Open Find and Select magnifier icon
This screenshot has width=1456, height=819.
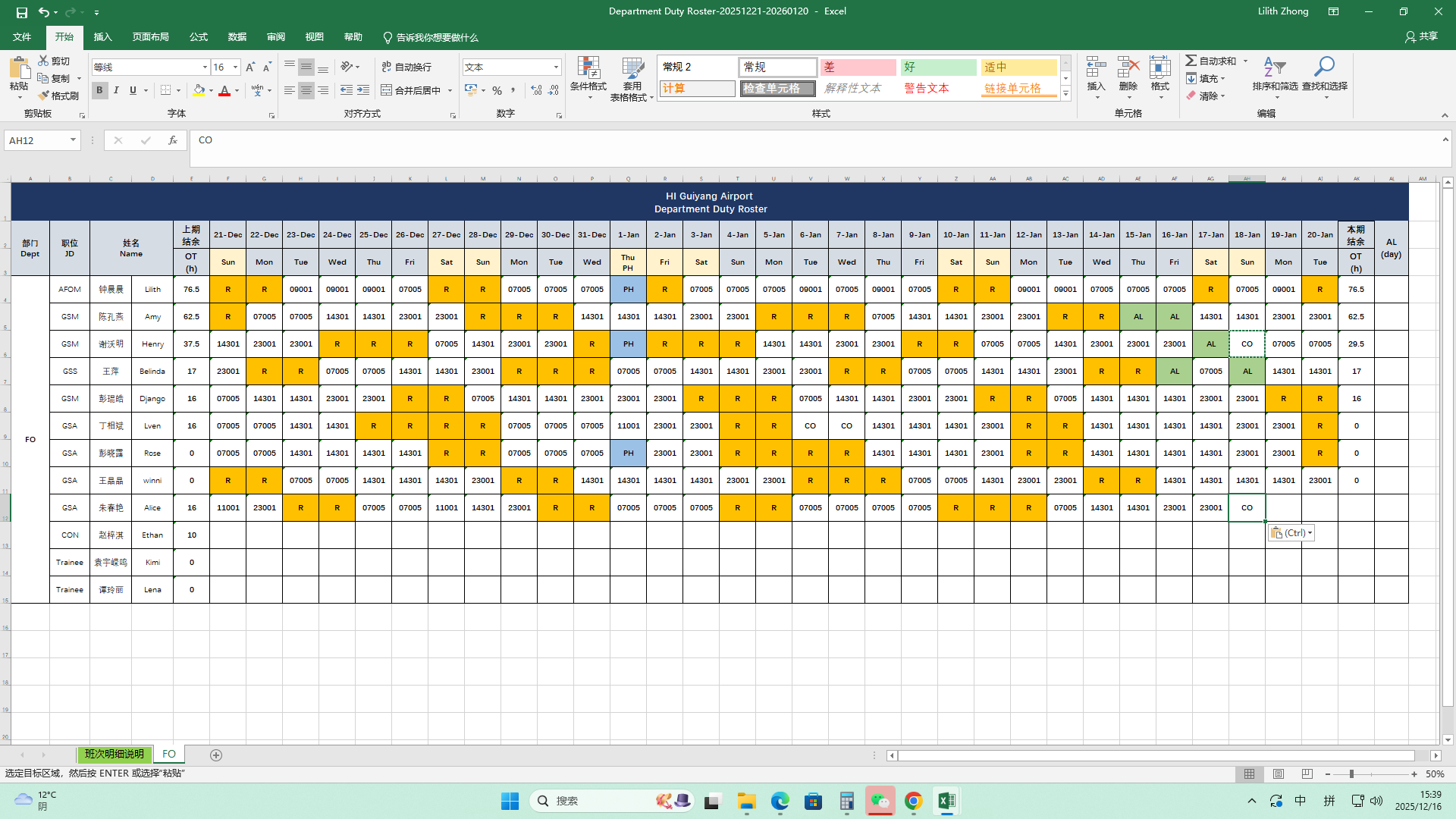(1324, 67)
